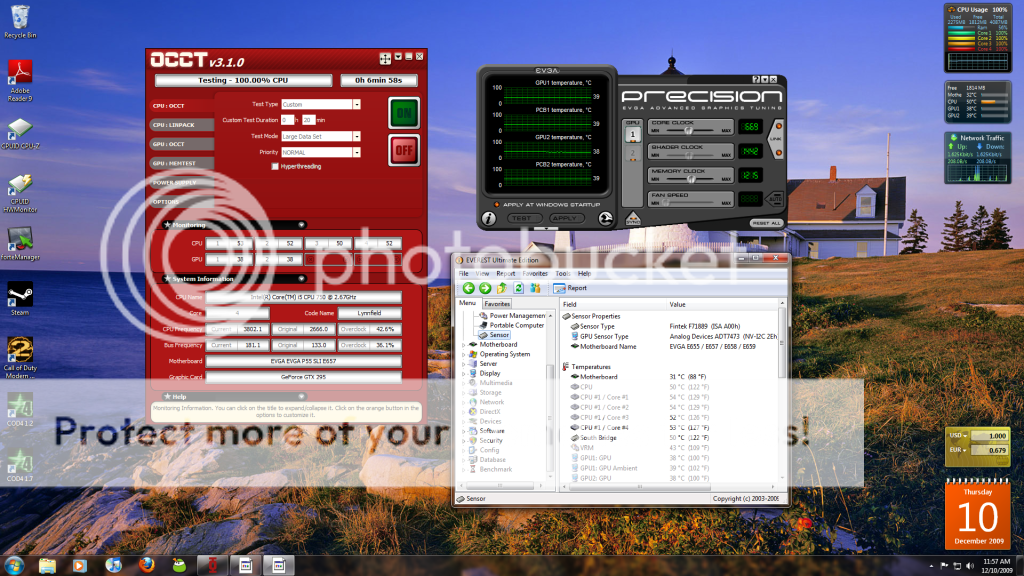Open the Steam desktop icon
1024x576 pixels.
pos(20,300)
